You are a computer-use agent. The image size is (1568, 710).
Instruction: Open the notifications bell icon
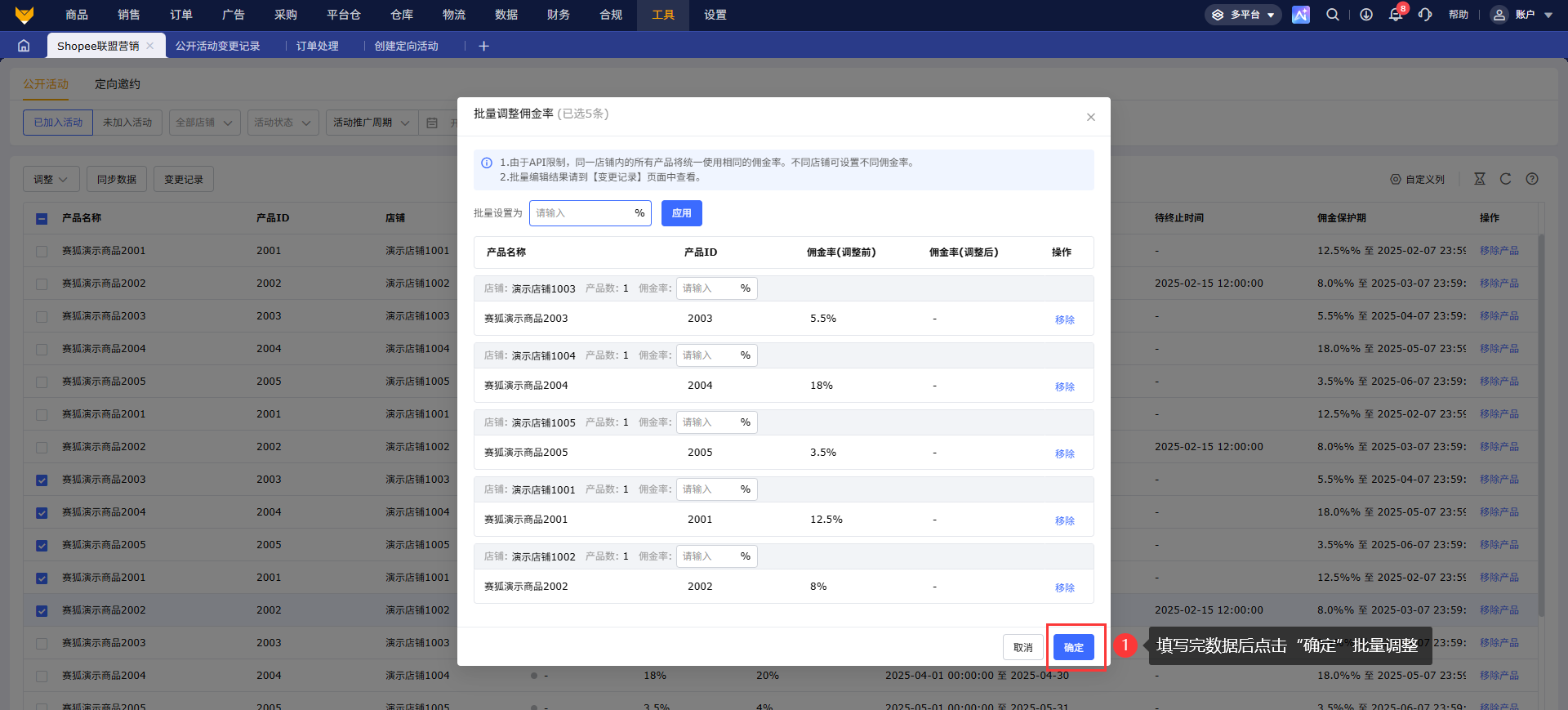(x=1396, y=15)
